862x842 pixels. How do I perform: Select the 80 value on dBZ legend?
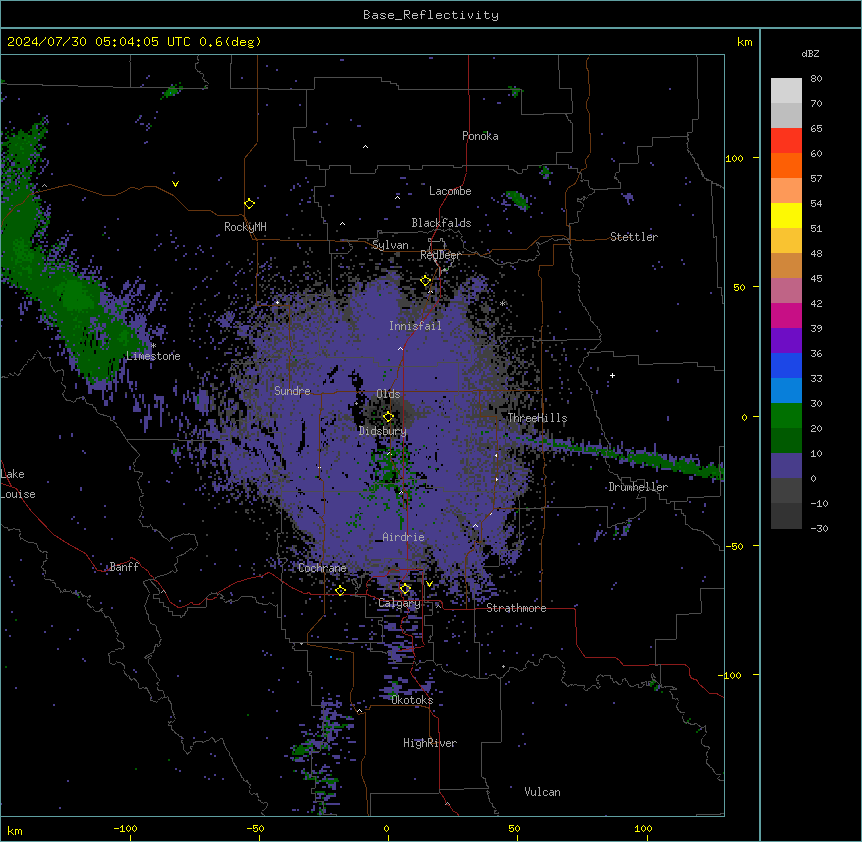tap(816, 79)
